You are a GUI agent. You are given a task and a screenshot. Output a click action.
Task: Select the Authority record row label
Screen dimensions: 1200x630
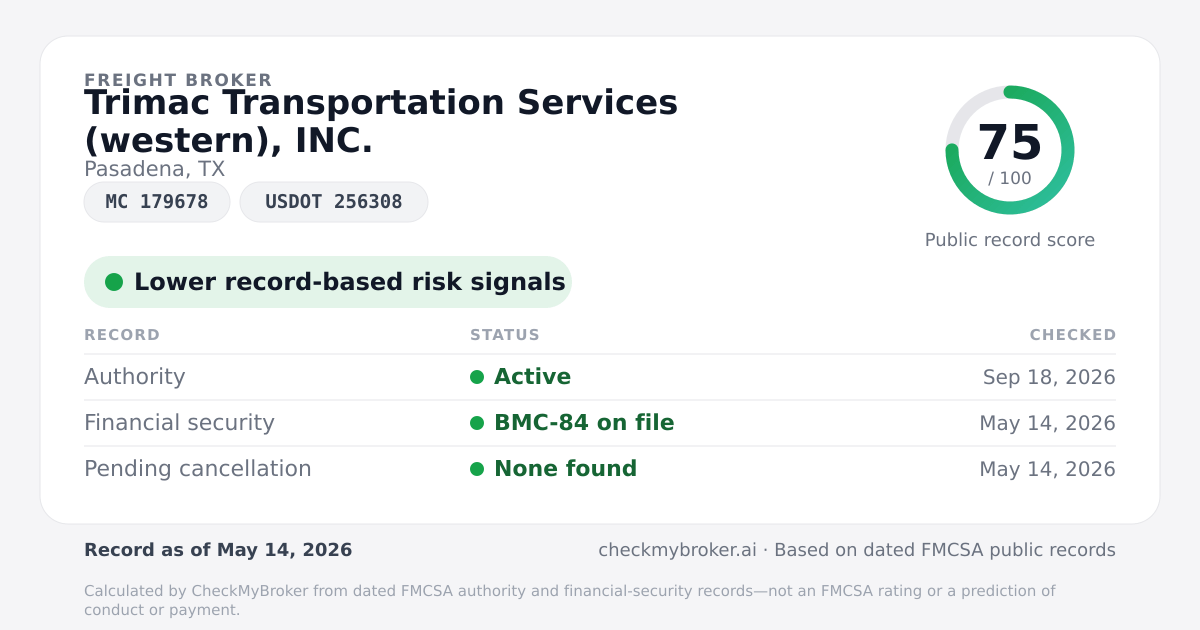coord(135,377)
